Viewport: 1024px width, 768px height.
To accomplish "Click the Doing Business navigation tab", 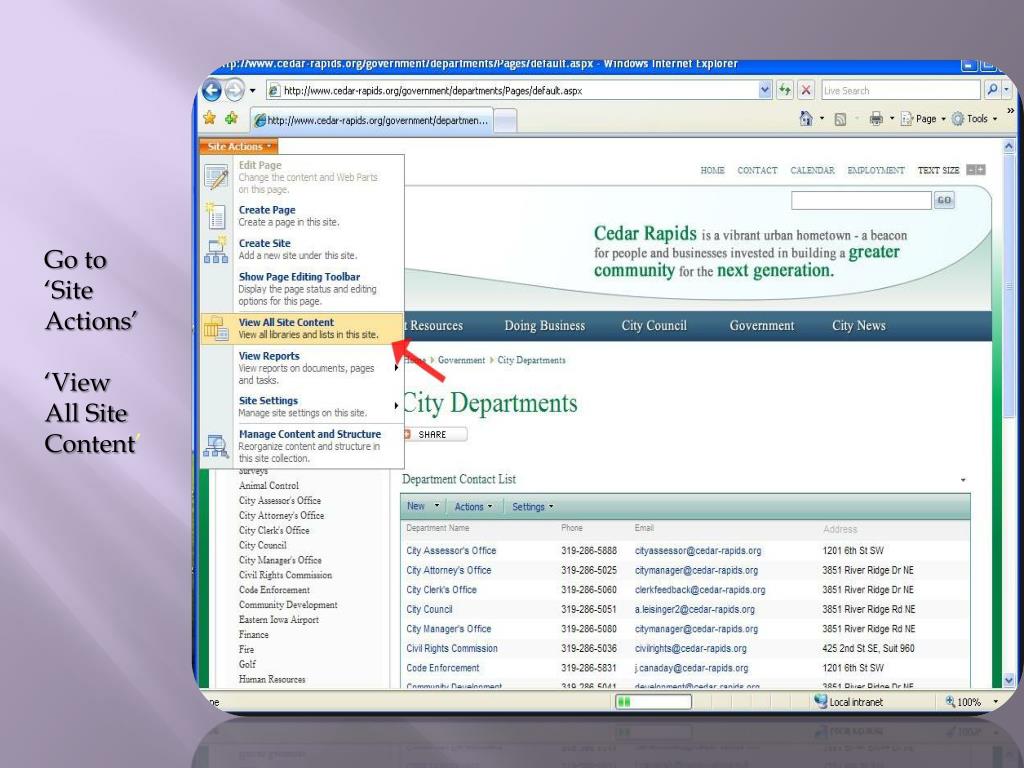I will click(545, 326).
